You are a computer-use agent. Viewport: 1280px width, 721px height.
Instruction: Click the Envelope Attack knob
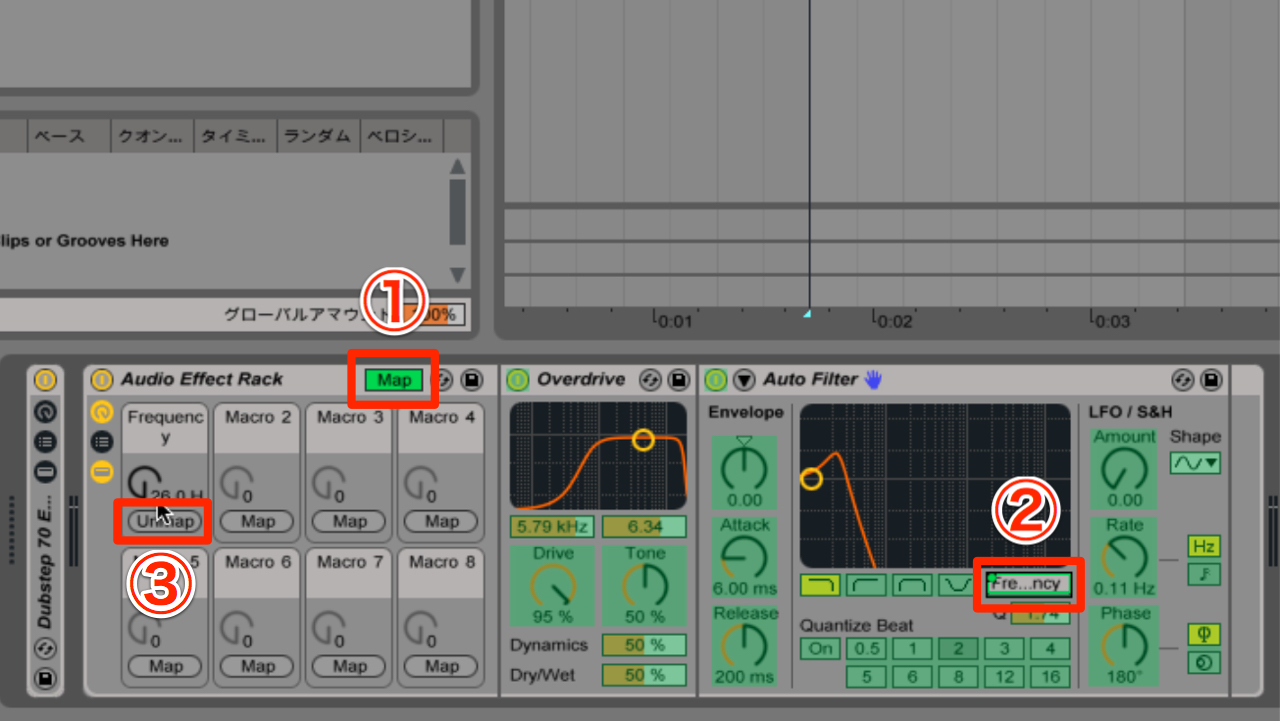tap(745, 557)
